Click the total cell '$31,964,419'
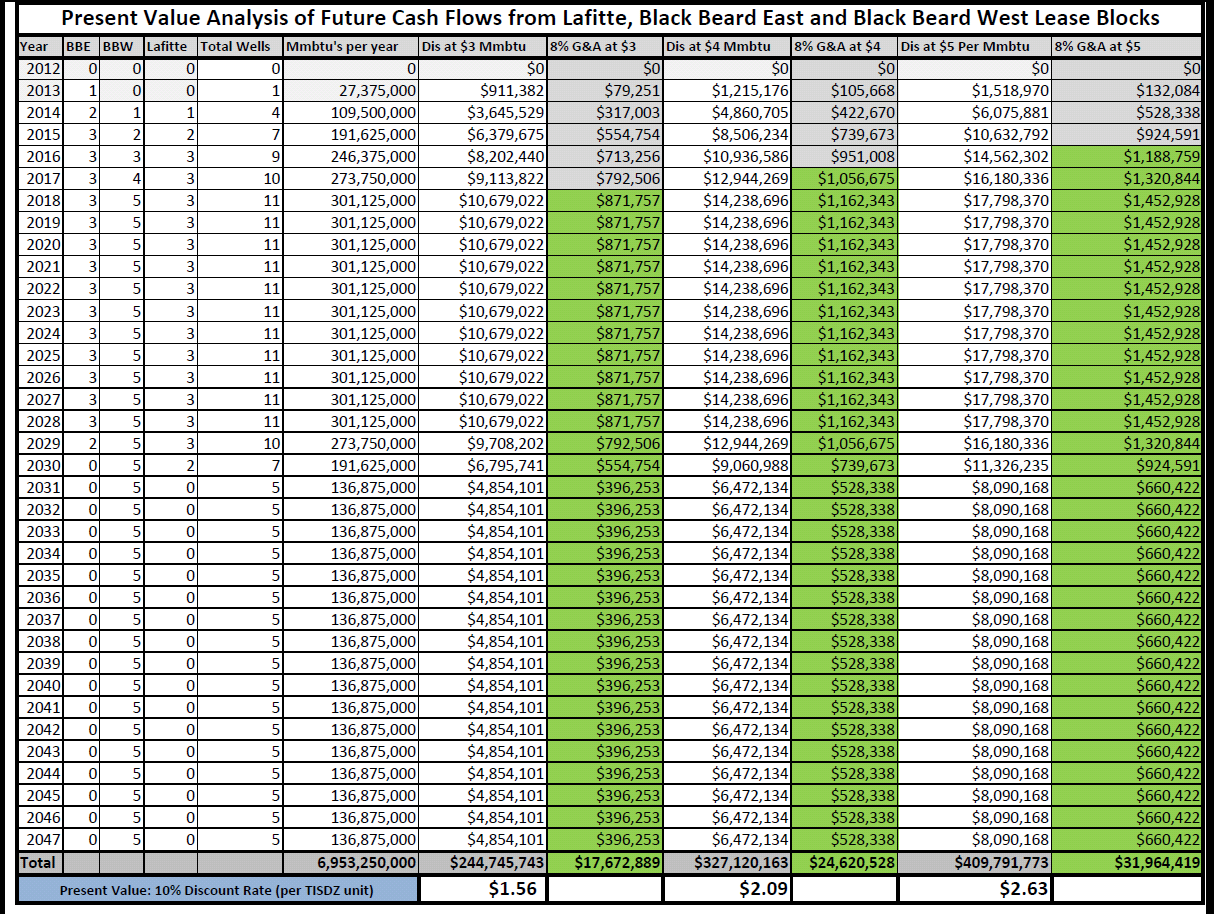1214x914 pixels. (1127, 862)
